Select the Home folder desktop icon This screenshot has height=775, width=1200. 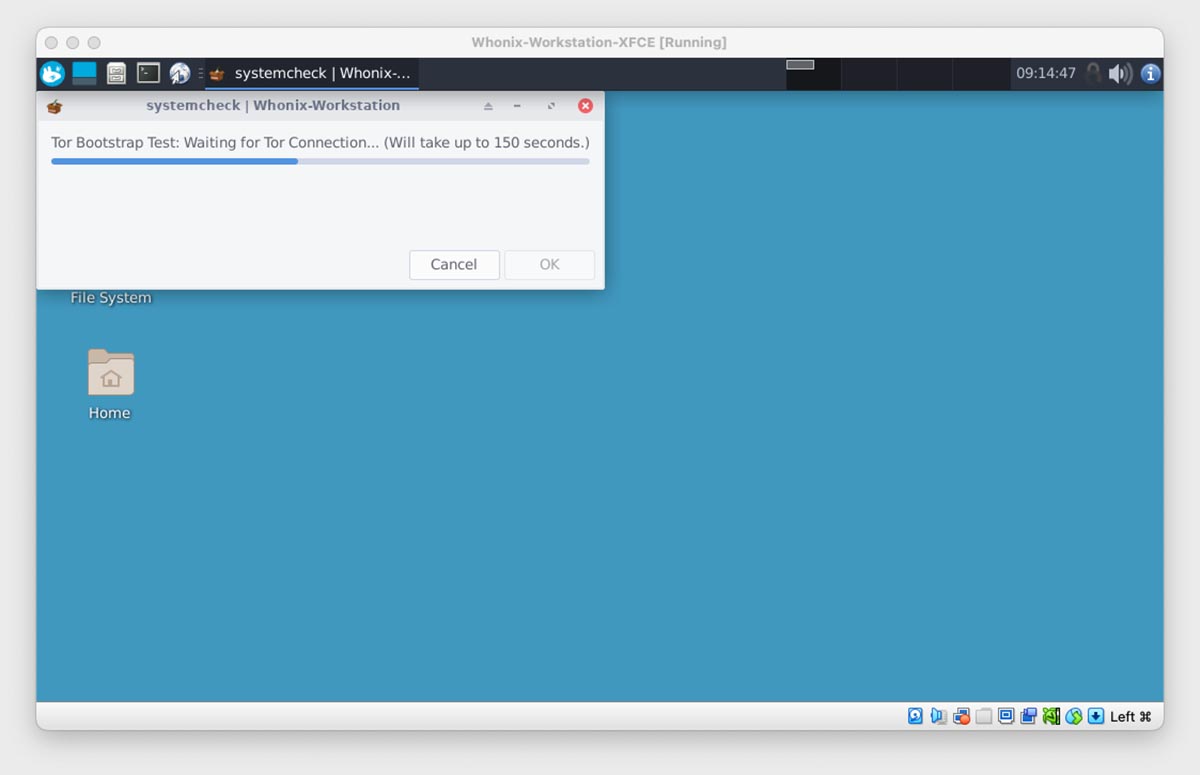110,372
